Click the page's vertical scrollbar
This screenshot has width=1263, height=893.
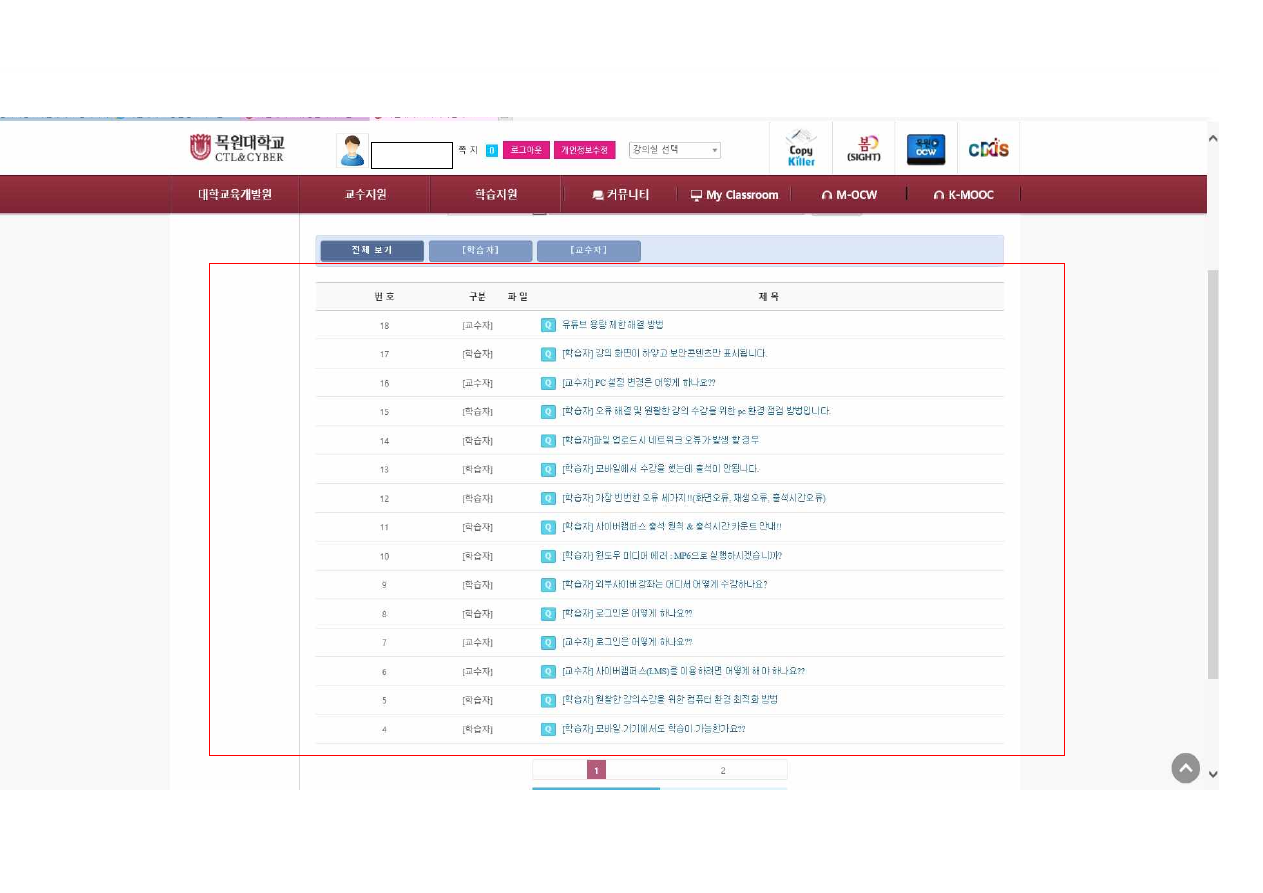pos(1213,470)
